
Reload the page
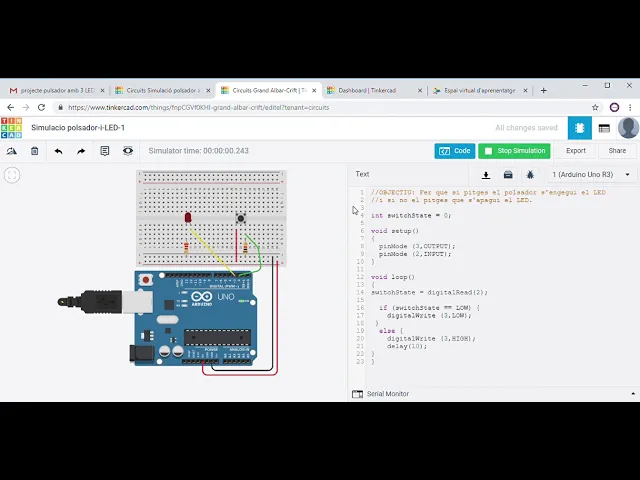[41, 107]
